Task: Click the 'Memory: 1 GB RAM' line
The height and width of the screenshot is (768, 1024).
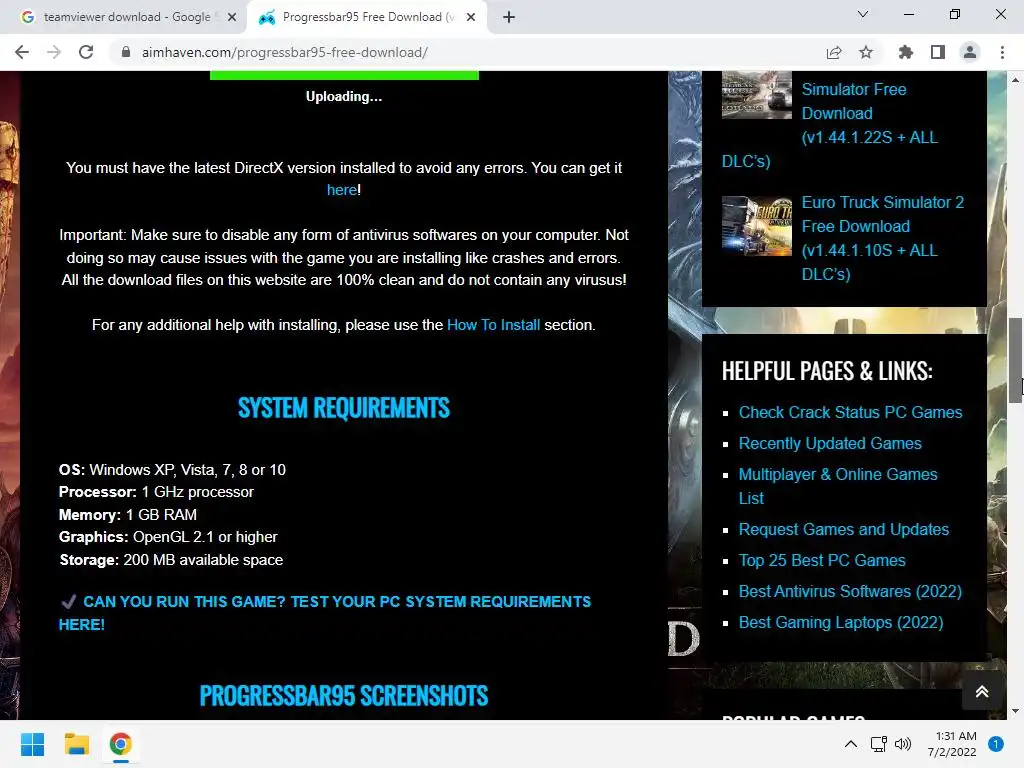Action: [128, 515]
